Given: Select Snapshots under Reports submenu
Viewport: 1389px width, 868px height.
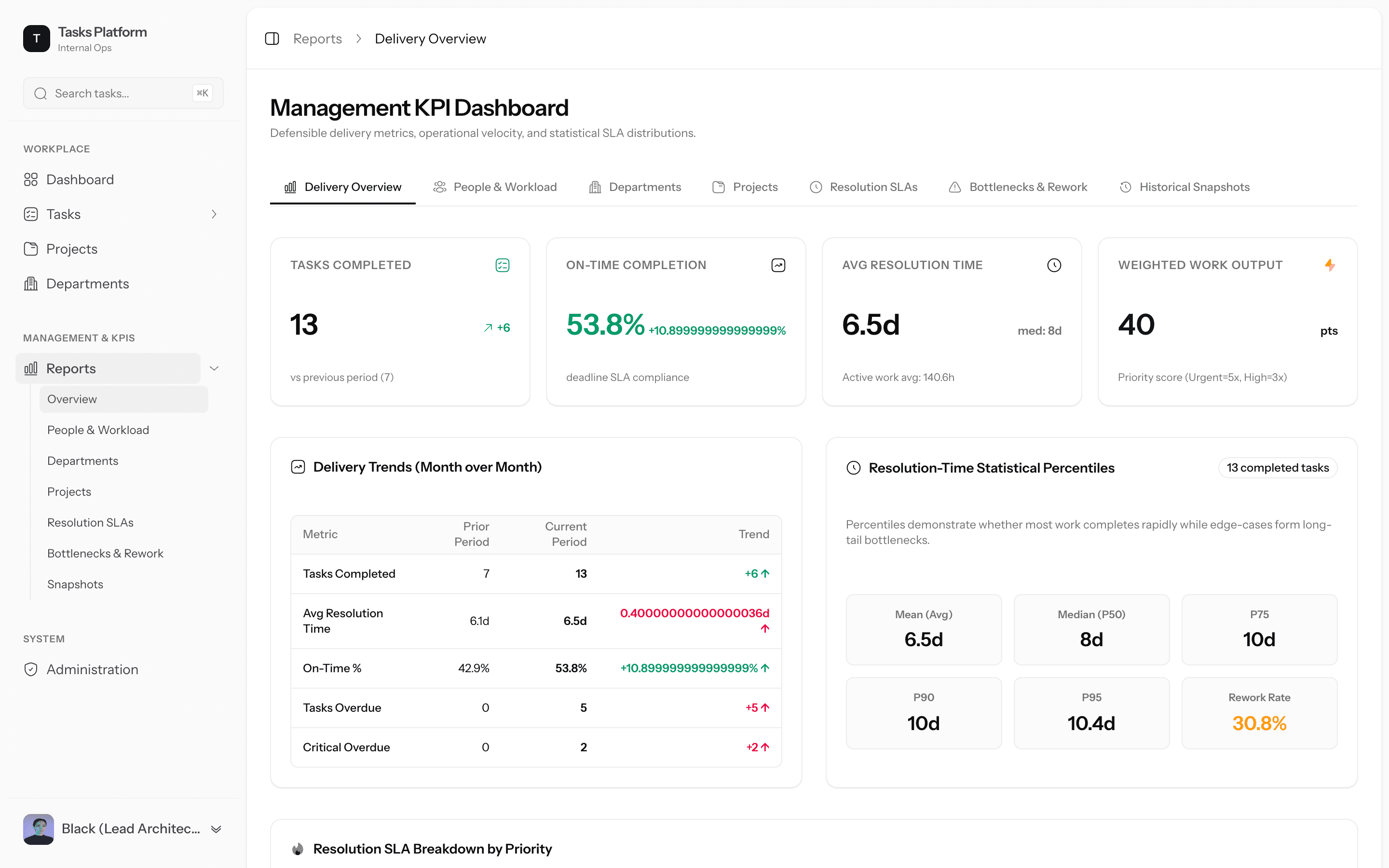Looking at the screenshot, I should (x=123, y=584).
